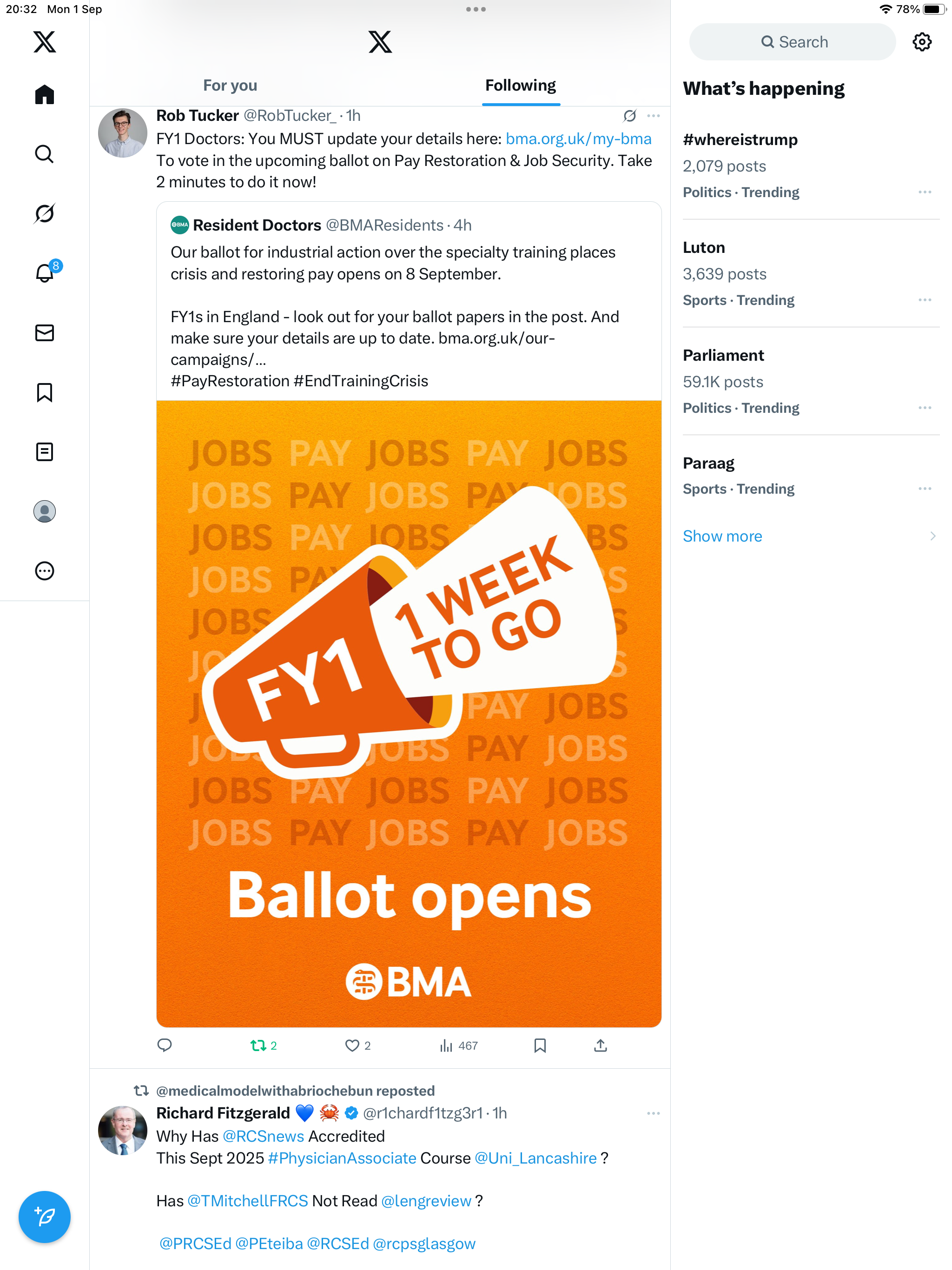Open Notifications bell with 8 badge
The image size is (952, 1270).
44,273
